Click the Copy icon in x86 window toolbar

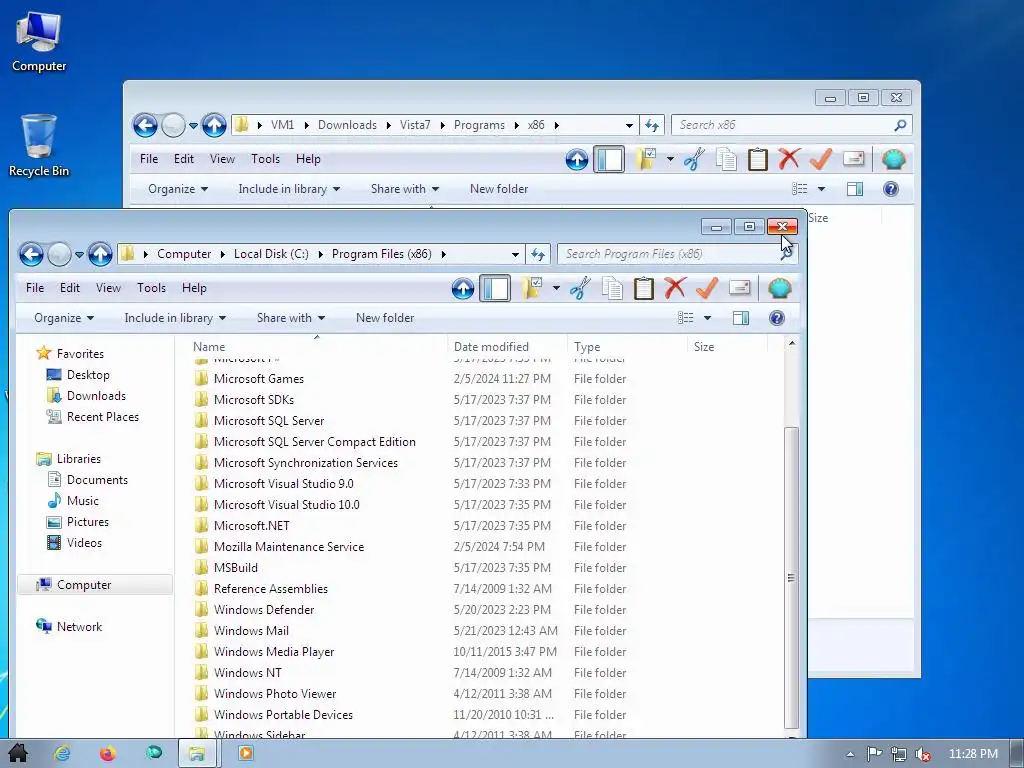pos(726,159)
